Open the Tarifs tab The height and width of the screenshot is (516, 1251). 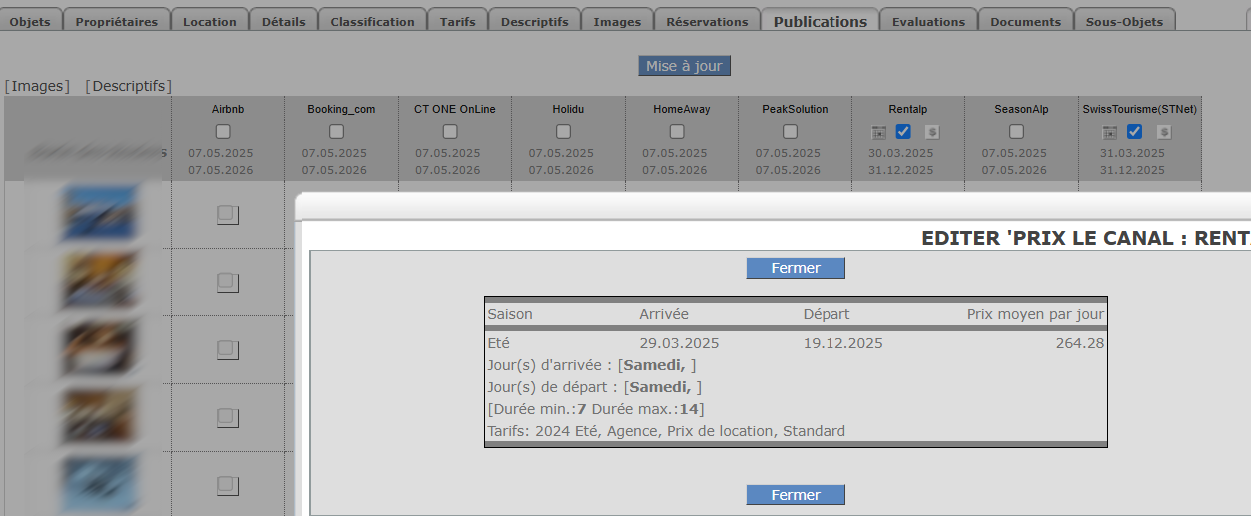tap(458, 21)
